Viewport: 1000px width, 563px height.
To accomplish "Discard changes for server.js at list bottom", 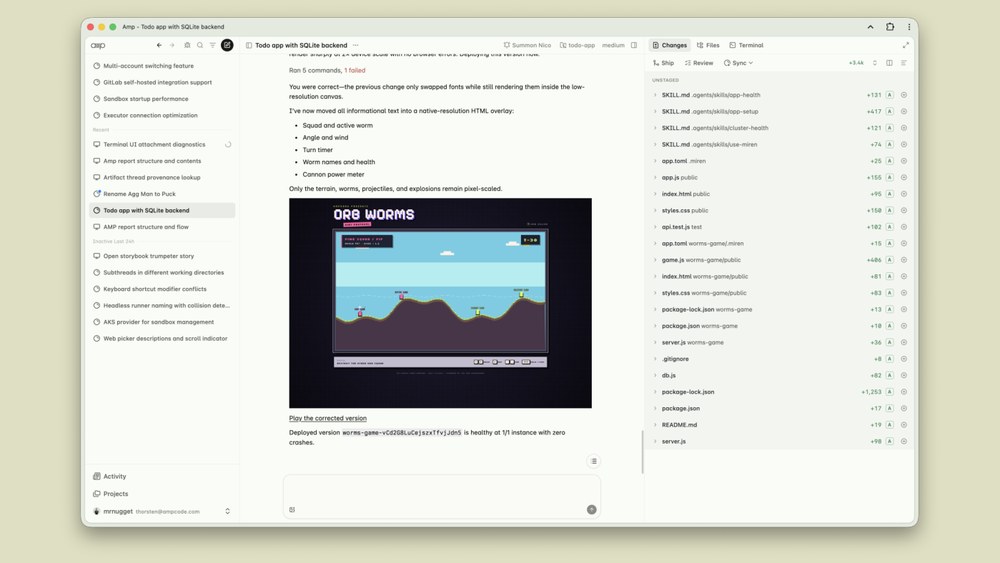I will pos(904,441).
